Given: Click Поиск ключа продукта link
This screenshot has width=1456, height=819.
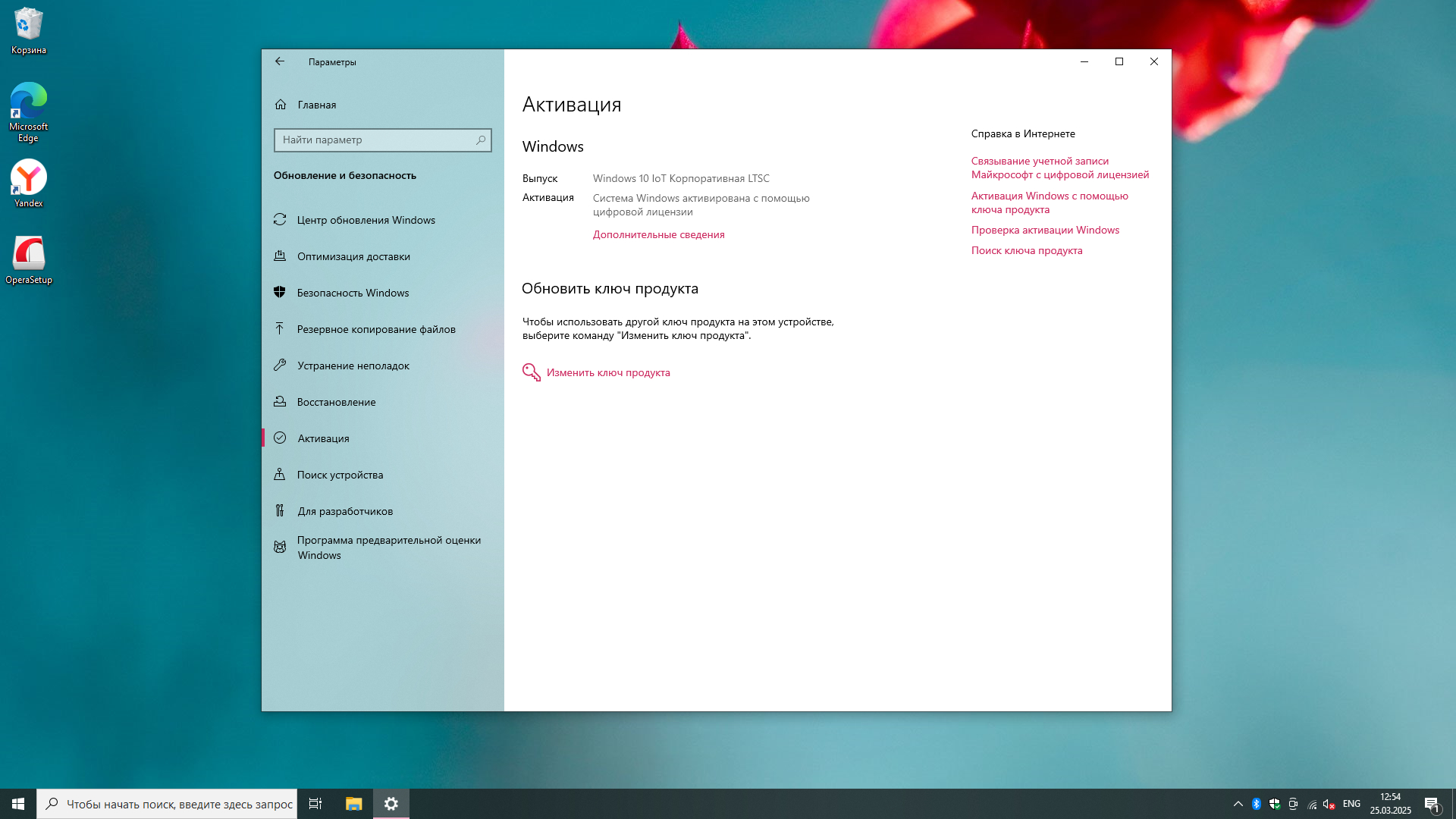Looking at the screenshot, I should click(1027, 250).
